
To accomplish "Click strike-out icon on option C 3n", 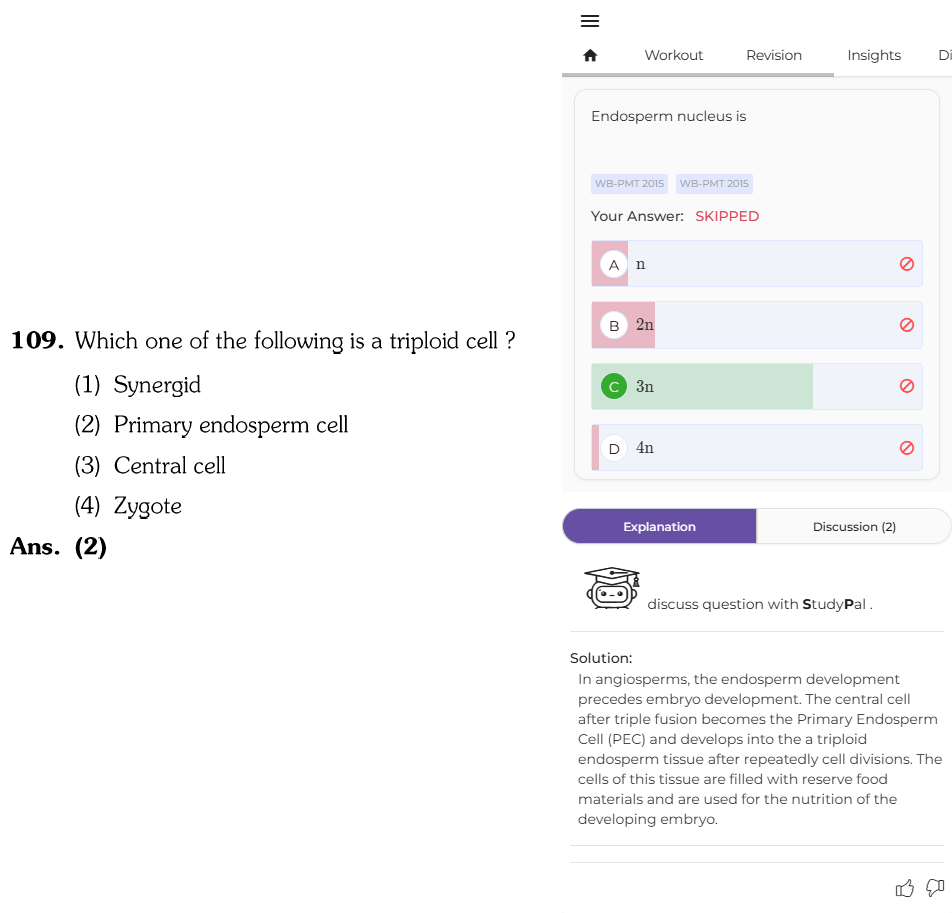I will [x=906, y=386].
